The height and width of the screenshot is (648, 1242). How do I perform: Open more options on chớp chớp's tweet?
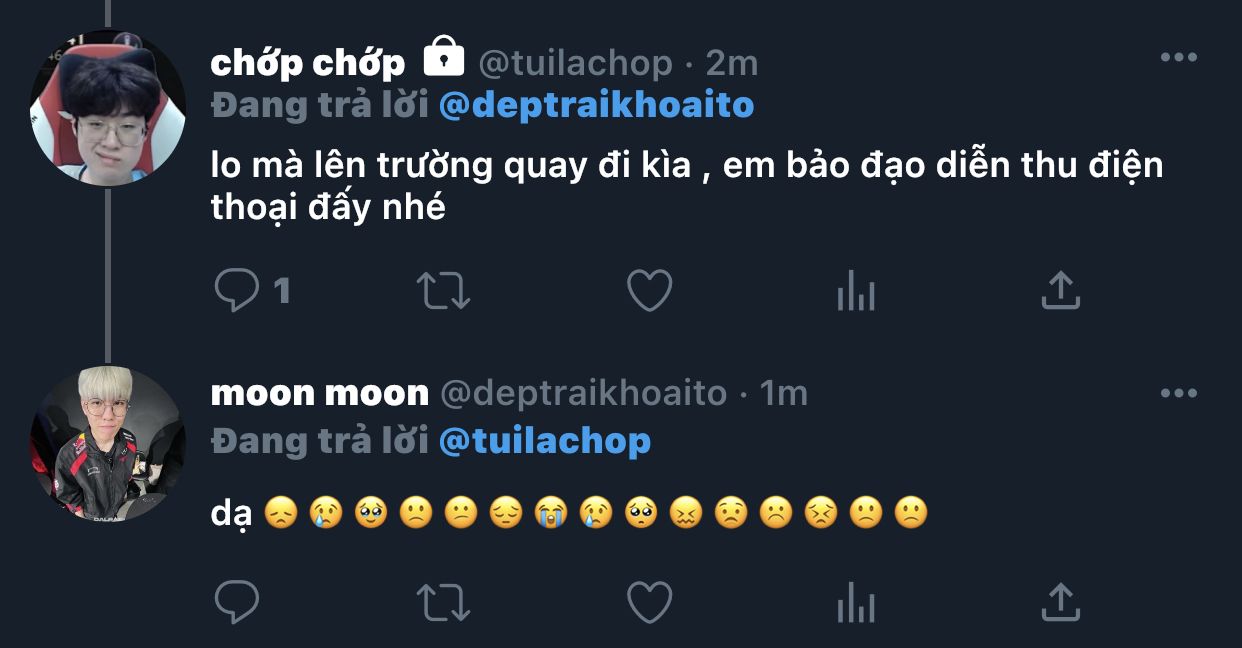point(1179,58)
